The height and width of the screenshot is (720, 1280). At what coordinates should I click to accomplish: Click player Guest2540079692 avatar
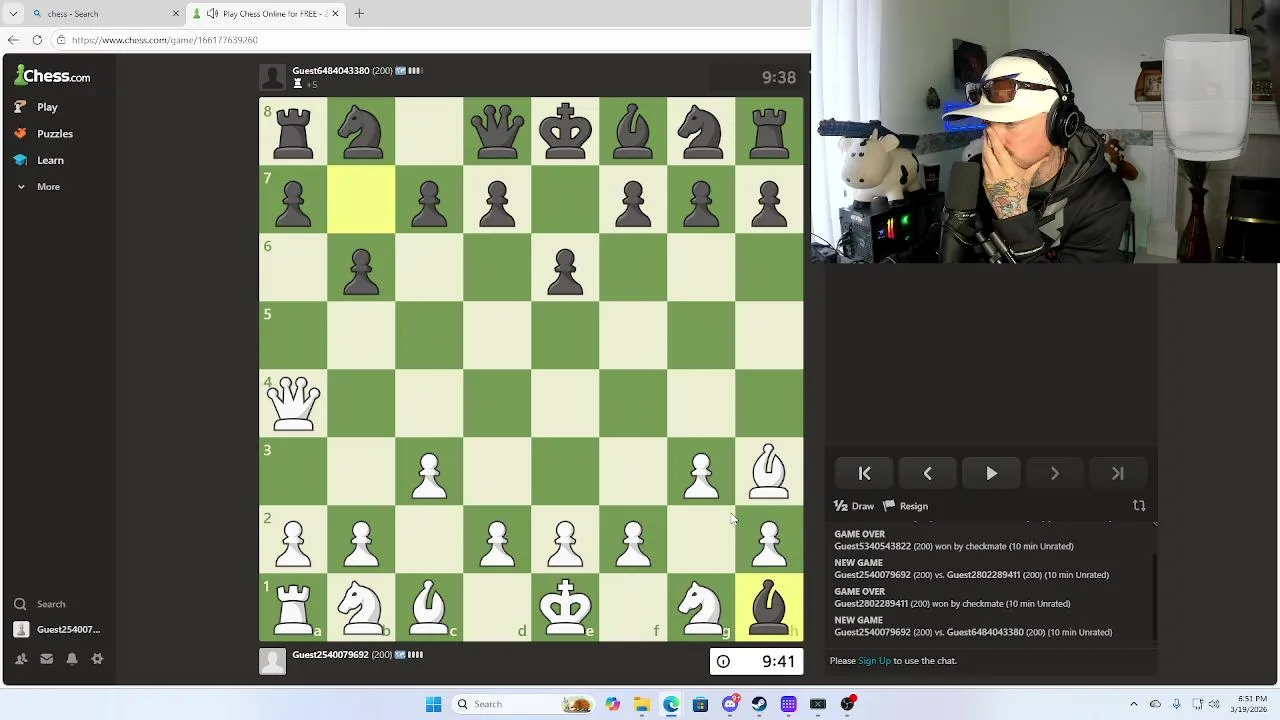(x=272, y=661)
